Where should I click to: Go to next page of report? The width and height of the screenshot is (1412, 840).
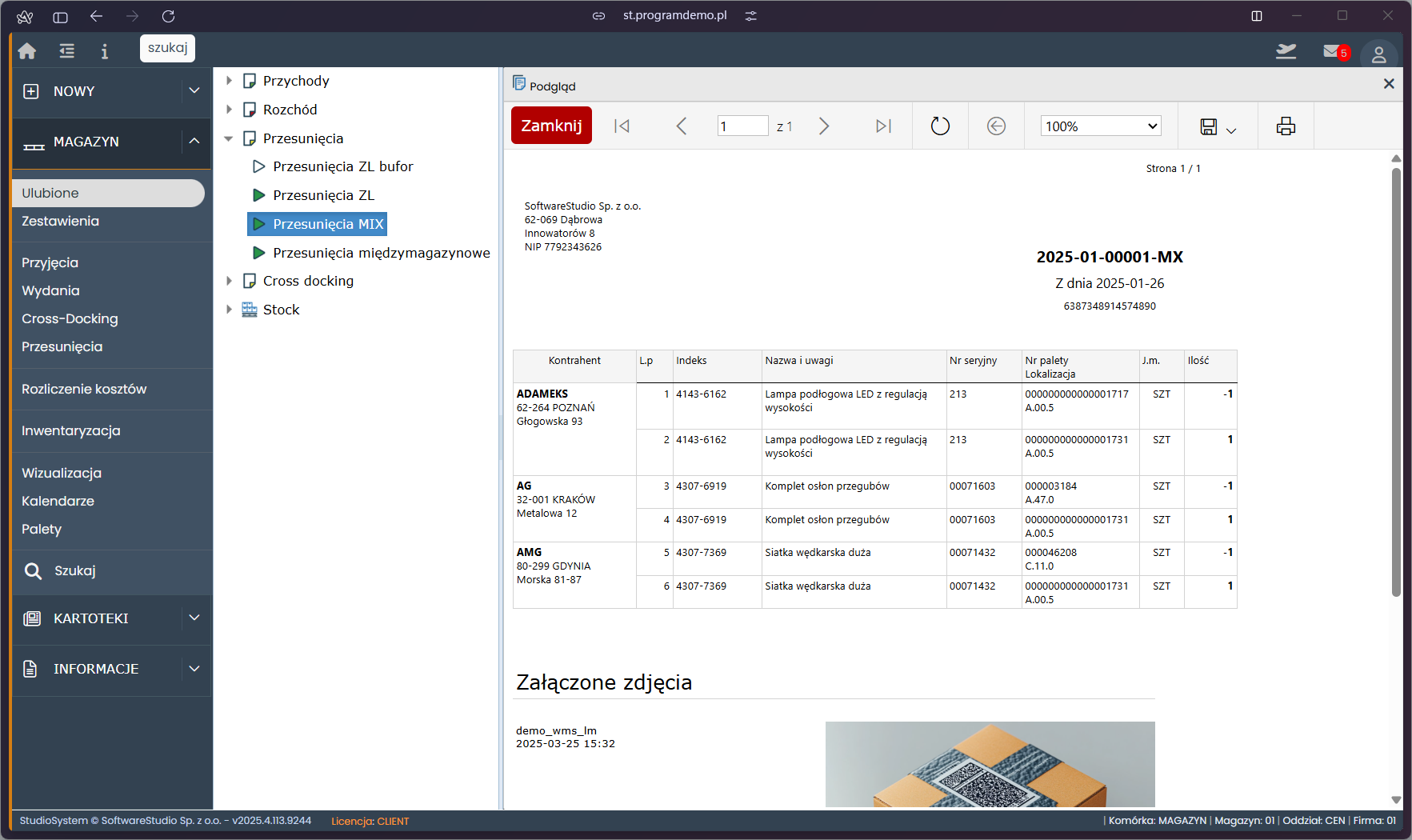click(824, 126)
